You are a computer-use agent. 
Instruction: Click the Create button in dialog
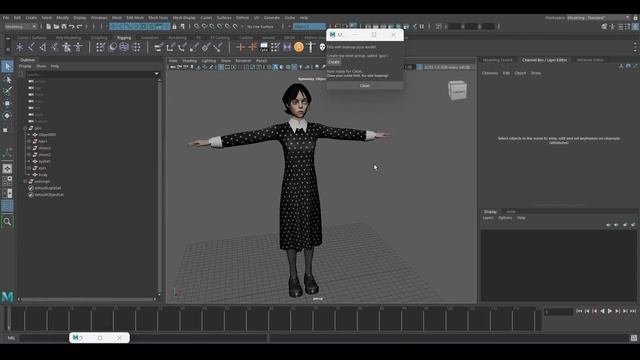333,62
